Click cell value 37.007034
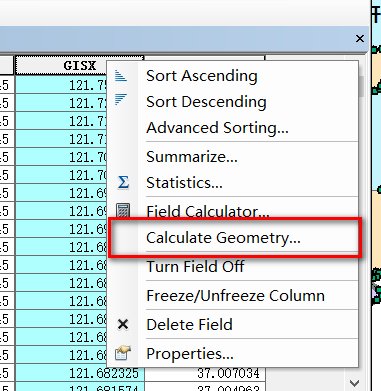The height and width of the screenshot is (391, 381). [205, 373]
